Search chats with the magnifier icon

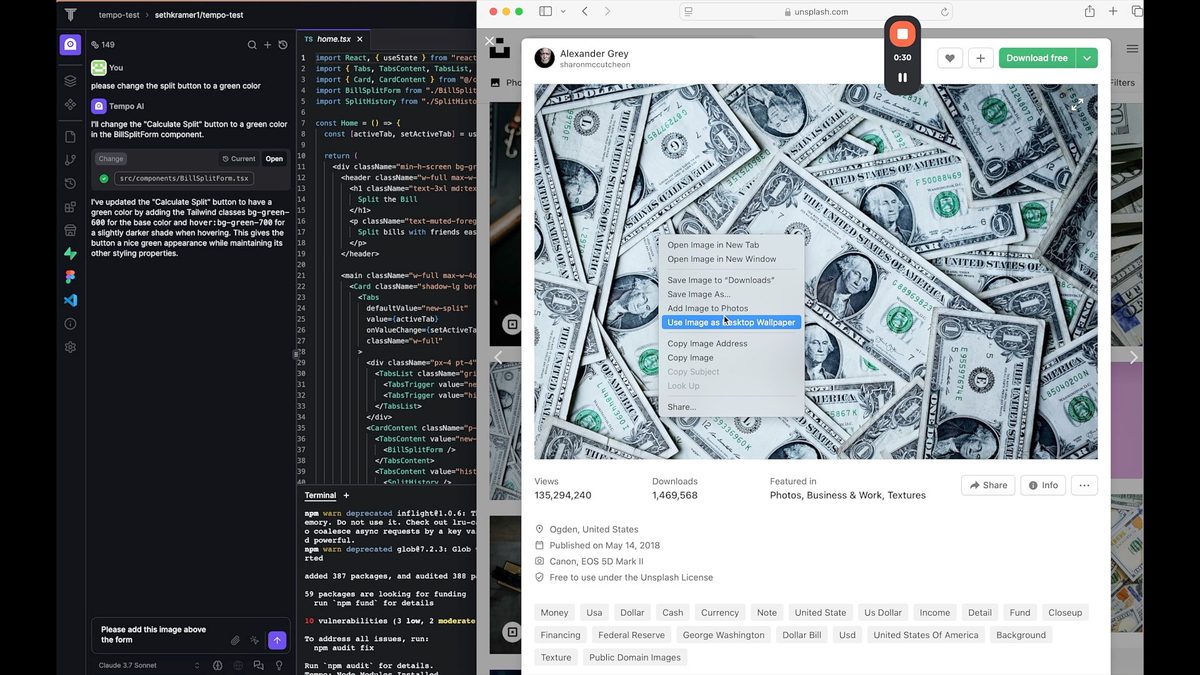click(252, 45)
